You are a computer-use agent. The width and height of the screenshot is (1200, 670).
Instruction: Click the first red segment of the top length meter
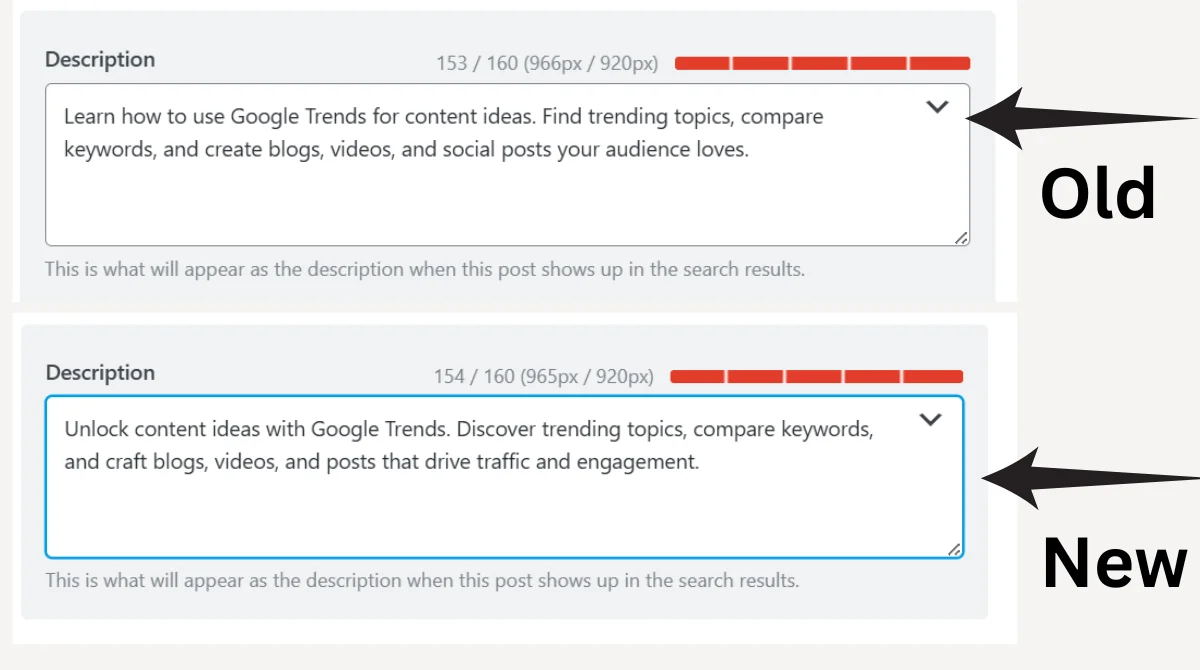pyautogui.click(x=701, y=62)
